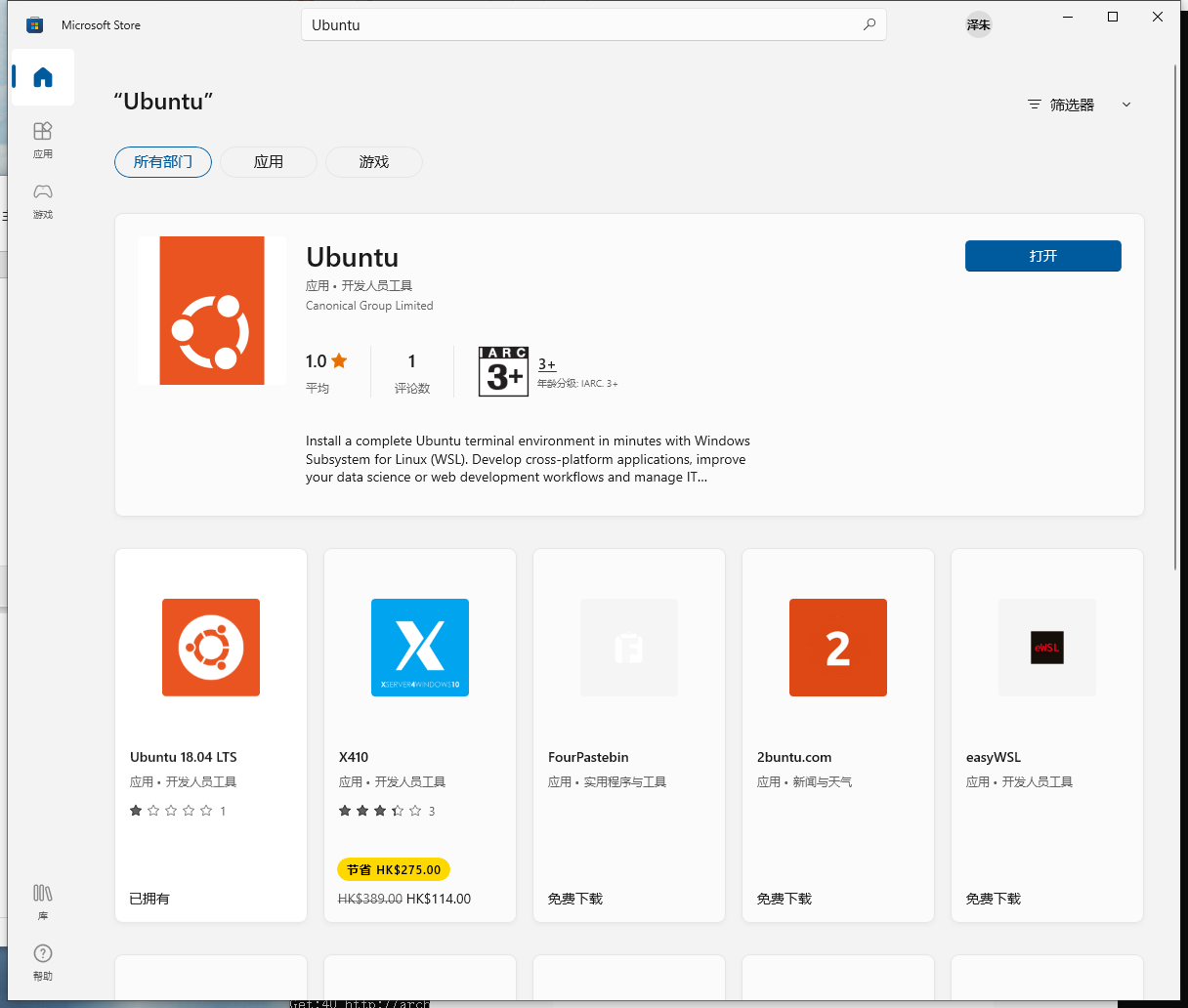Image resolution: width=1188 pixels, height=1008 pixels.
Task: Focus the search box containing Ubuntu
Action: pyautogui.click(x=594, y=24)
